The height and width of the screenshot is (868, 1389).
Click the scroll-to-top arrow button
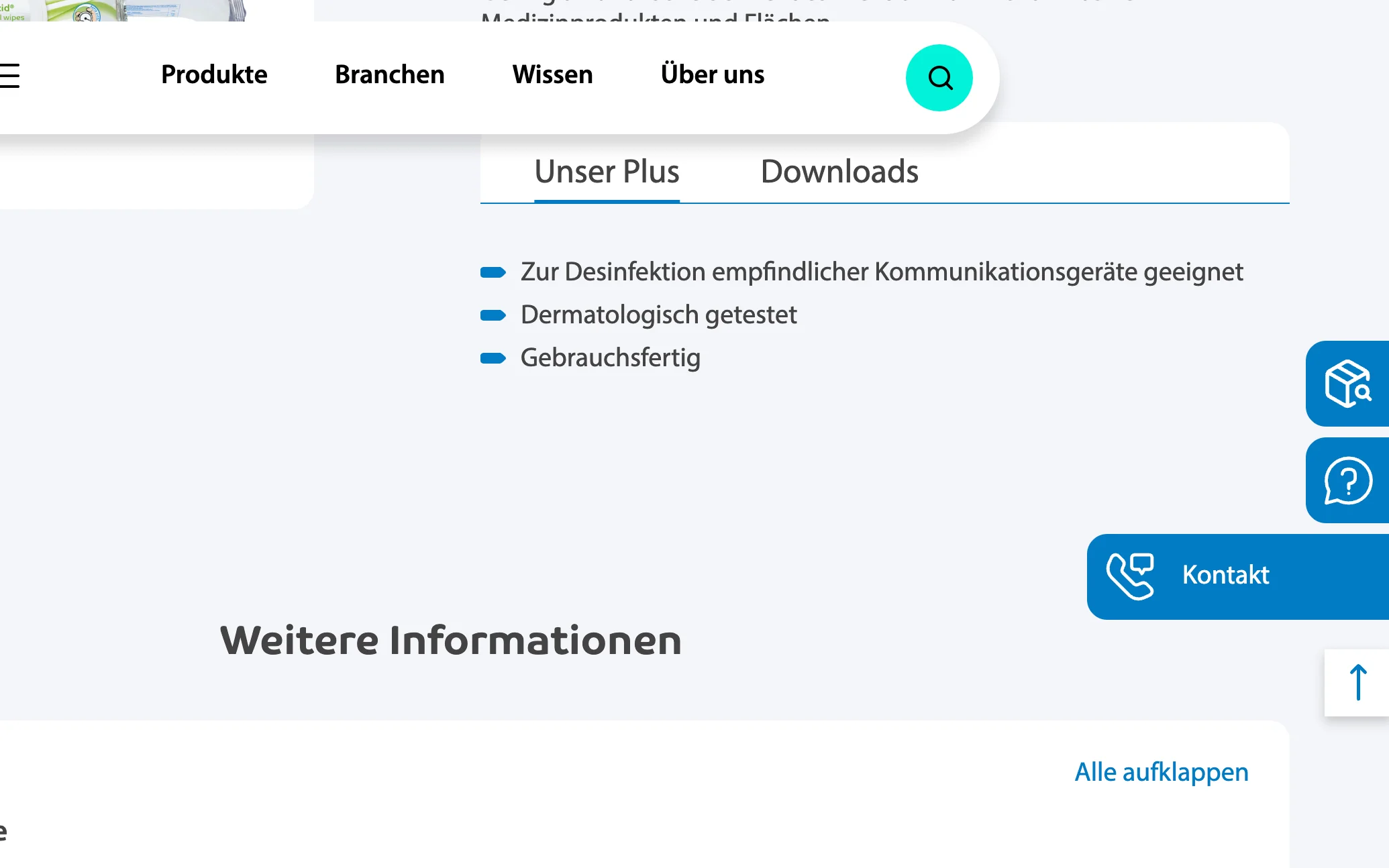1357,683
